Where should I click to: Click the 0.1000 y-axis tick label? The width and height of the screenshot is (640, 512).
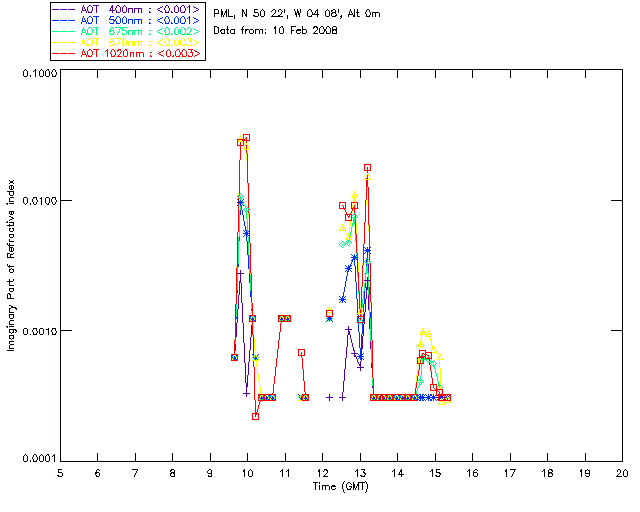tap(38, 74)
